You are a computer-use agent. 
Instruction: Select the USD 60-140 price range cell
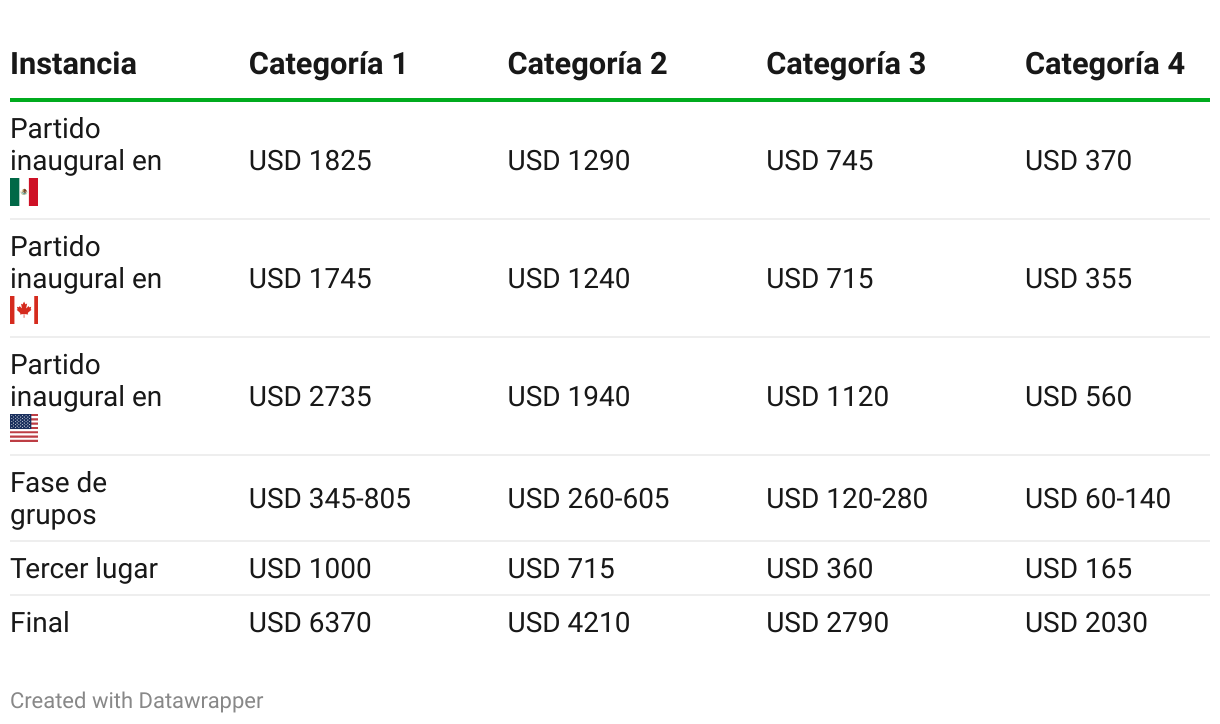[x=1098, y=499]
